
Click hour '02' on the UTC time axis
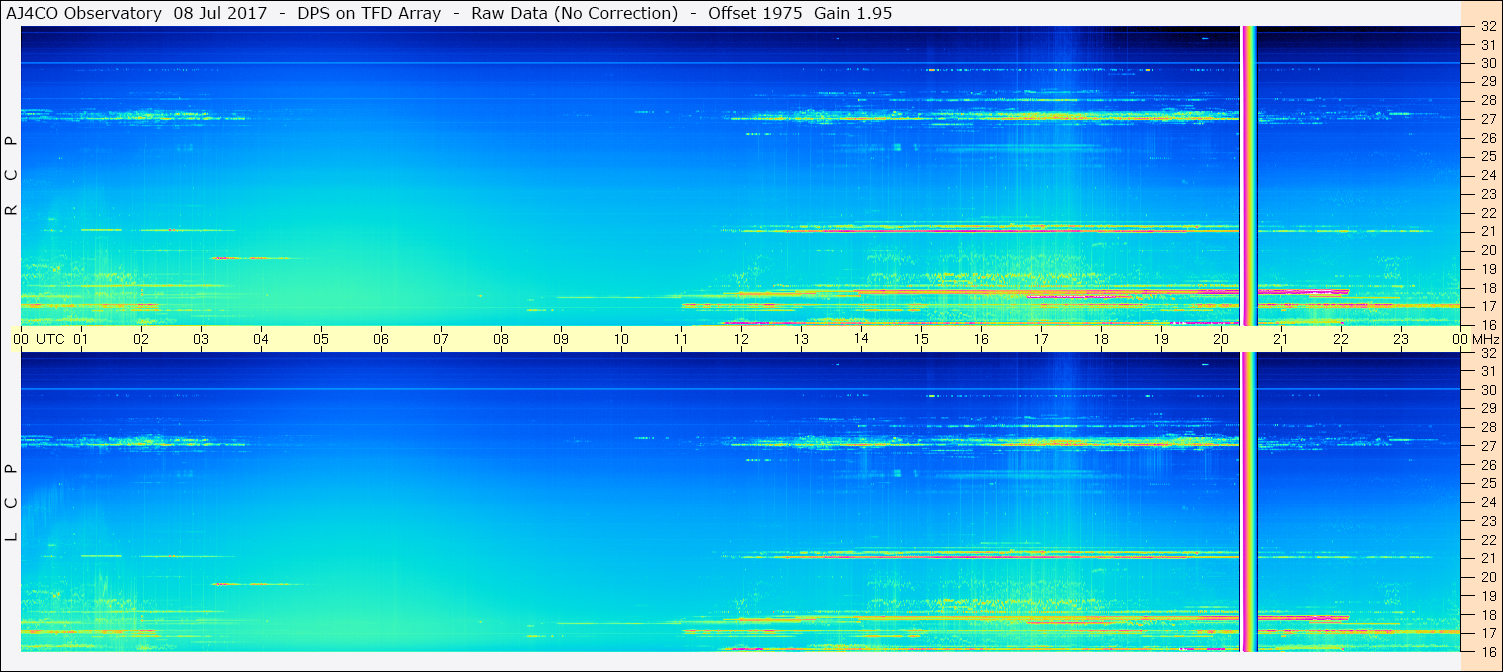(141, 339)
